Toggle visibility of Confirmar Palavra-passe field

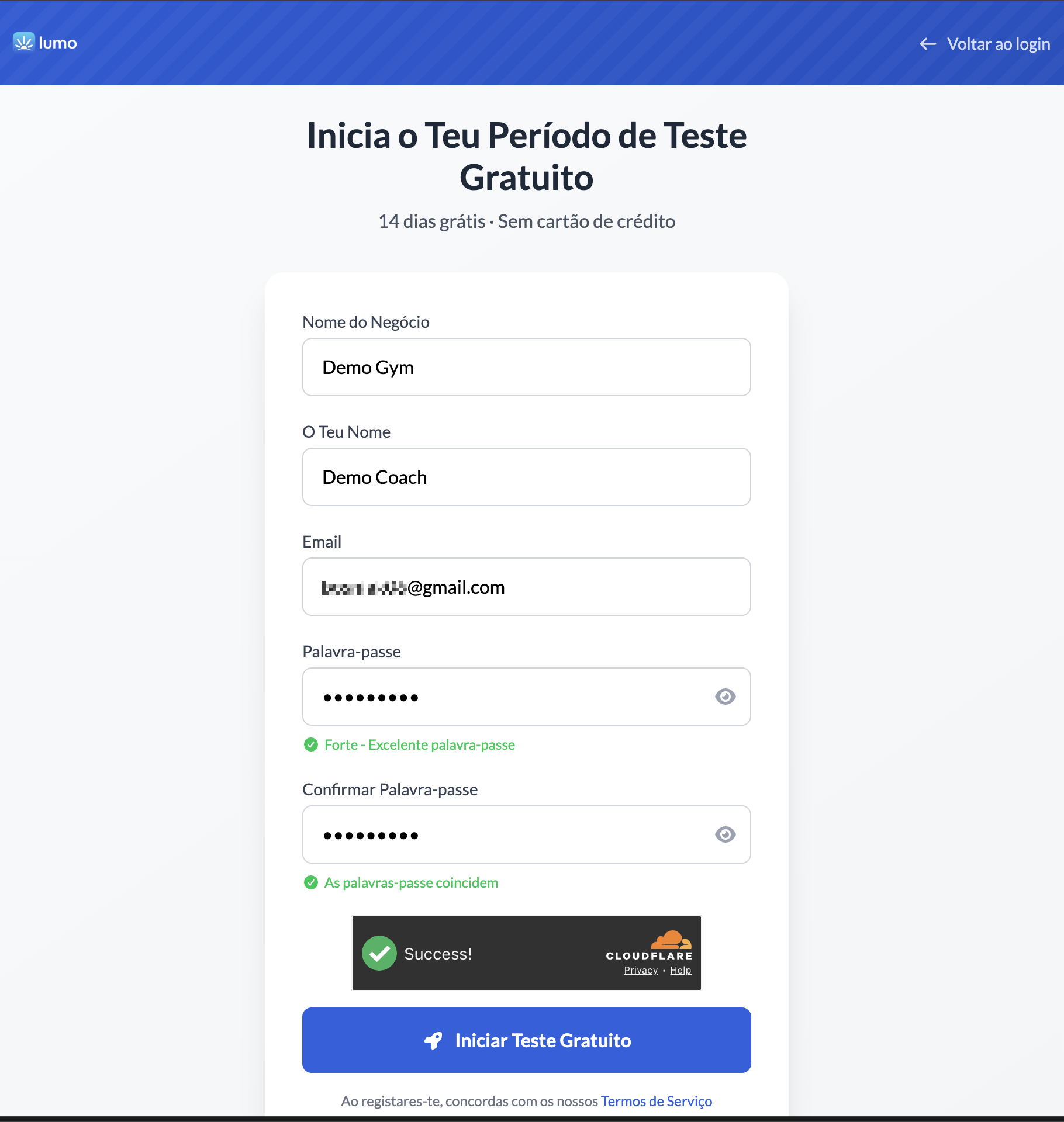725,834
